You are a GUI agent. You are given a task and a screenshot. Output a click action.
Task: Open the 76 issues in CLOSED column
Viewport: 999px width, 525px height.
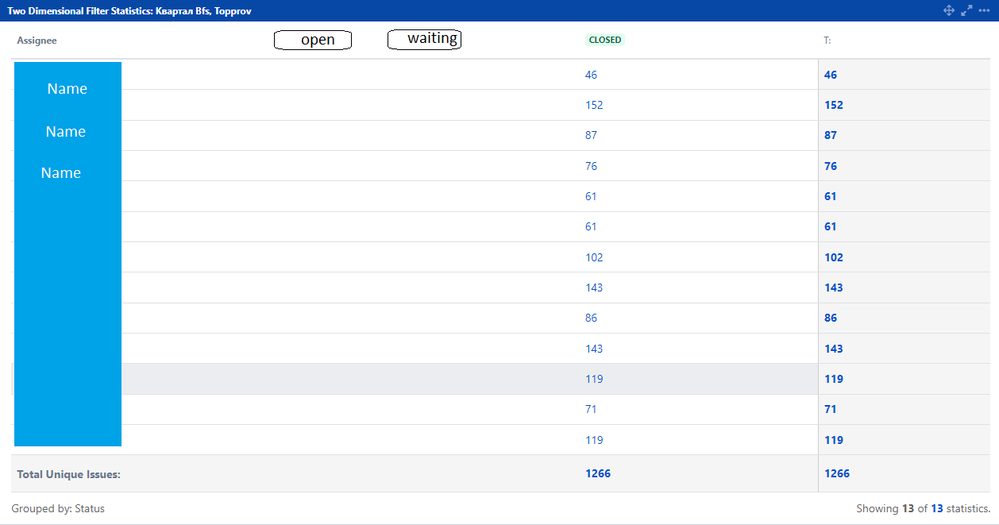[x=591, y=166]
